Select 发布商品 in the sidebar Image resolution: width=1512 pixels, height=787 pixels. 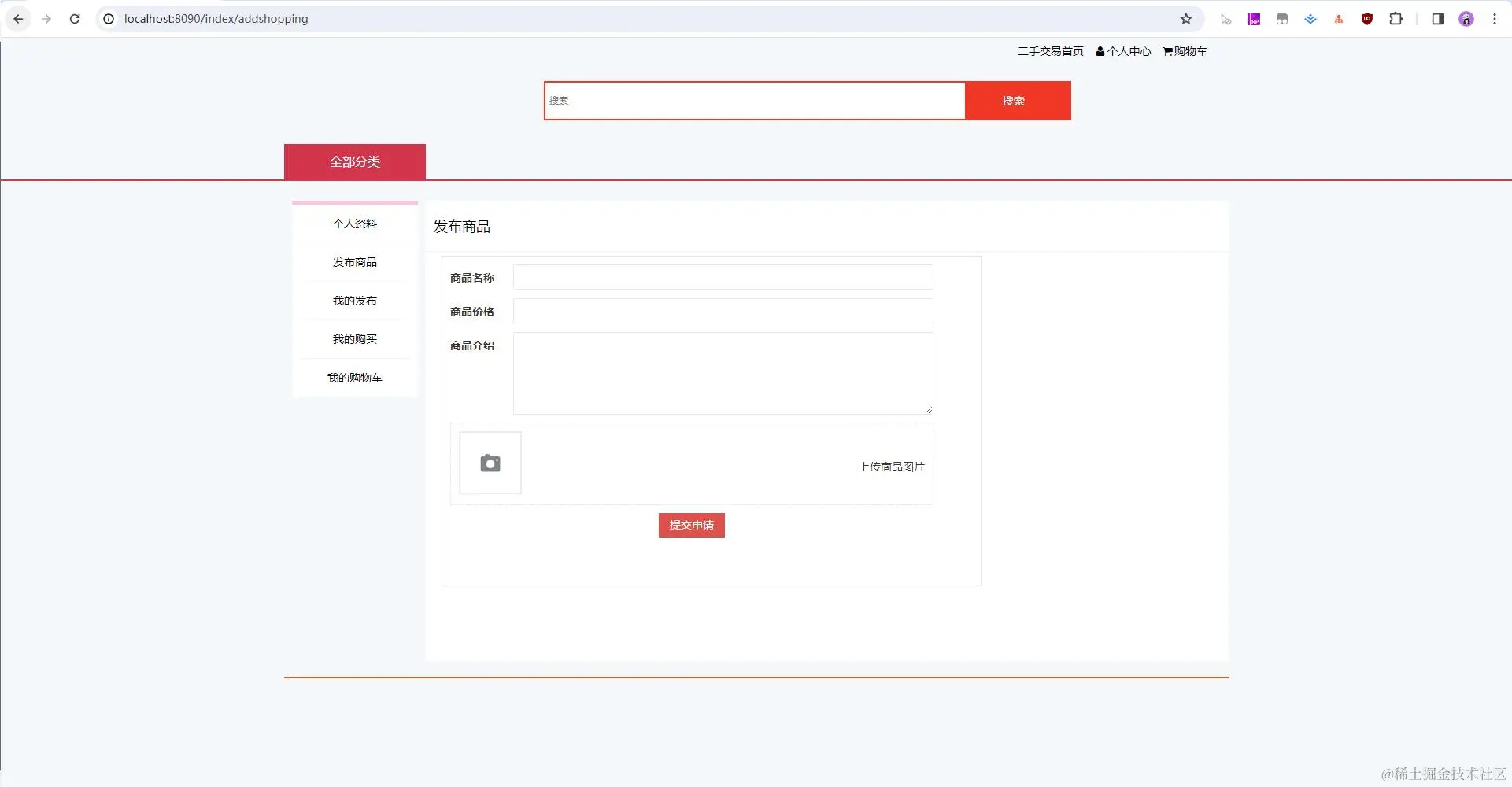click(355, 262)
